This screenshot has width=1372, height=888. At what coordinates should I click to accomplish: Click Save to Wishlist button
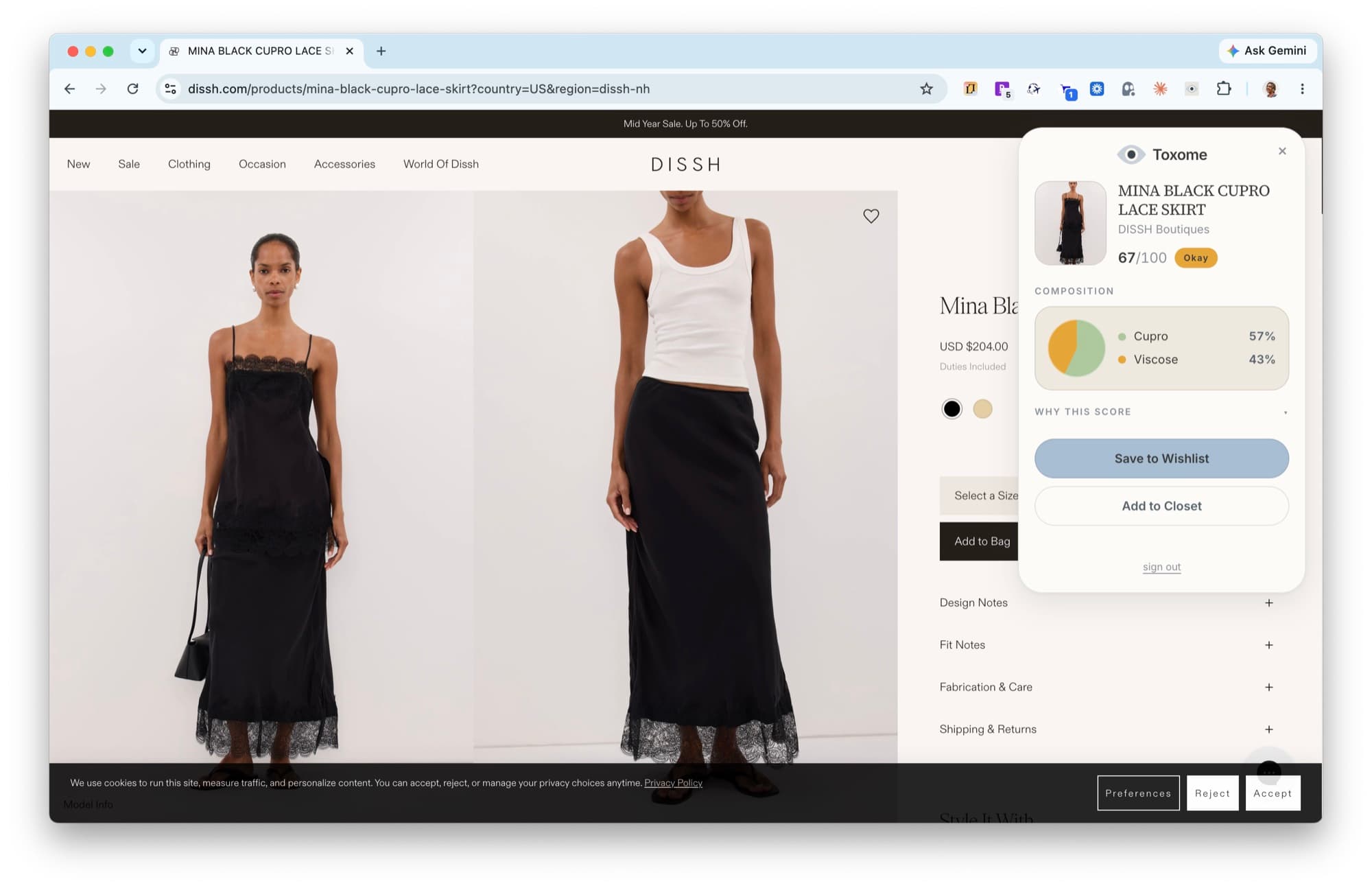point(1161,458)
